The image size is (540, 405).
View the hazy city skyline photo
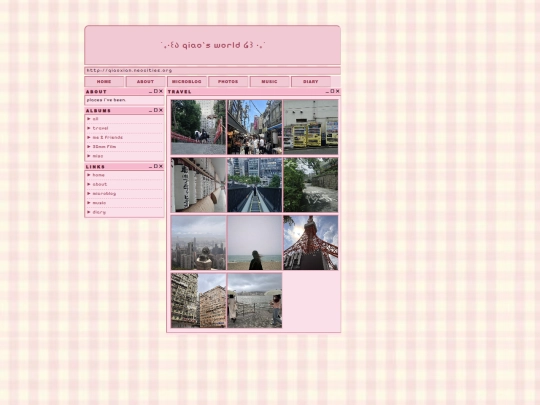(x=198, y=243)
